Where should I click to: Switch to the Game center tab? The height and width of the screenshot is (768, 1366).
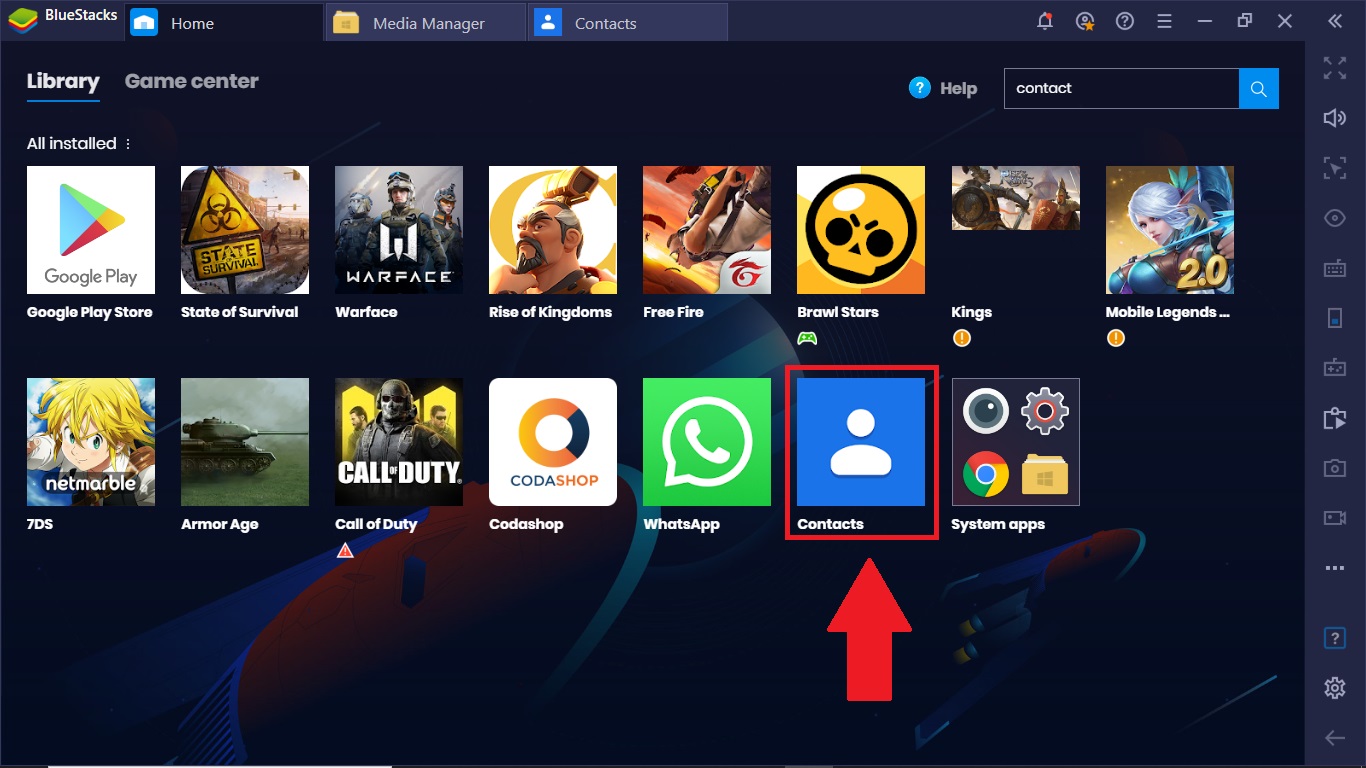(192, 82)
